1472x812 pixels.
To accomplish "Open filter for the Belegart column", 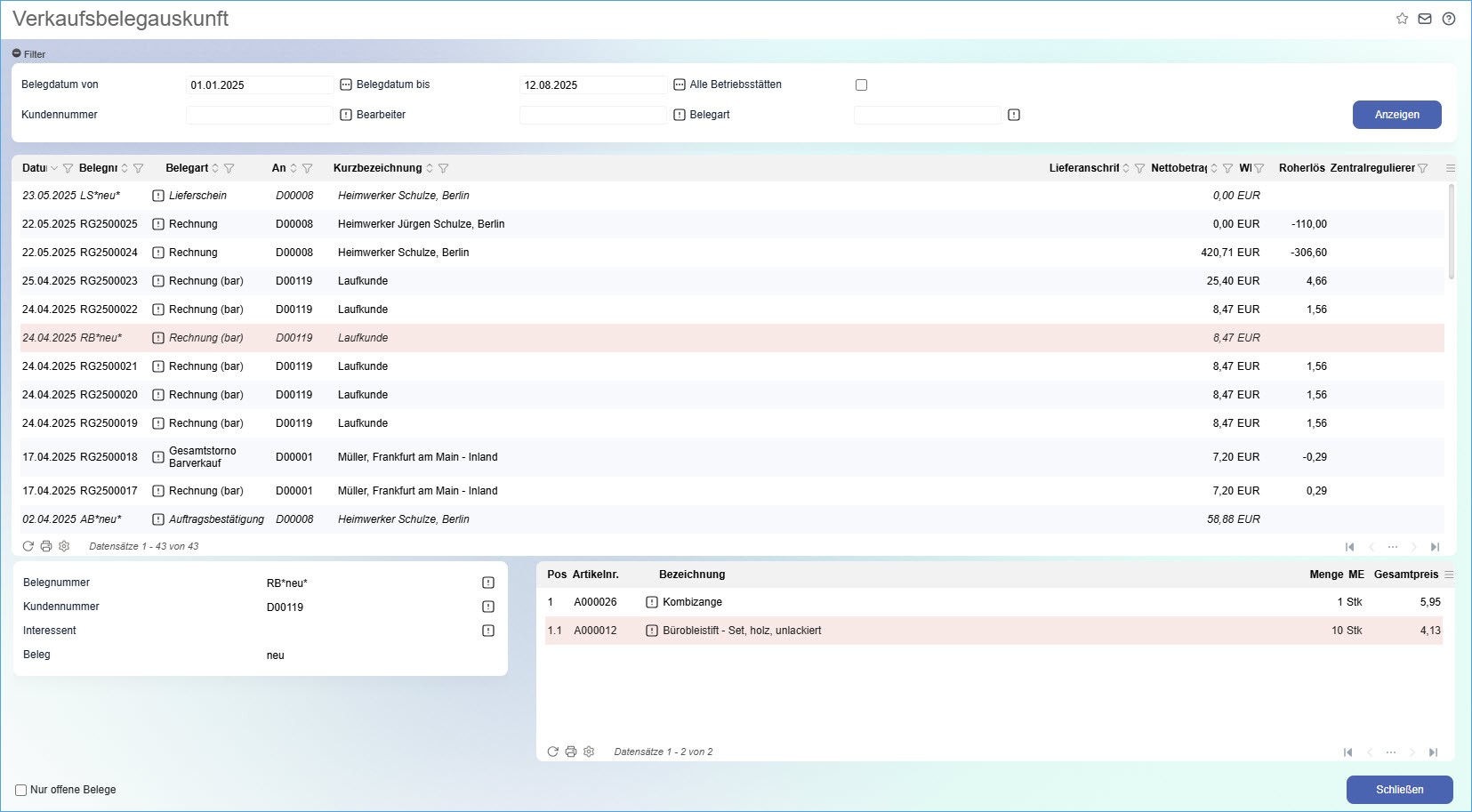I will 229,168.
